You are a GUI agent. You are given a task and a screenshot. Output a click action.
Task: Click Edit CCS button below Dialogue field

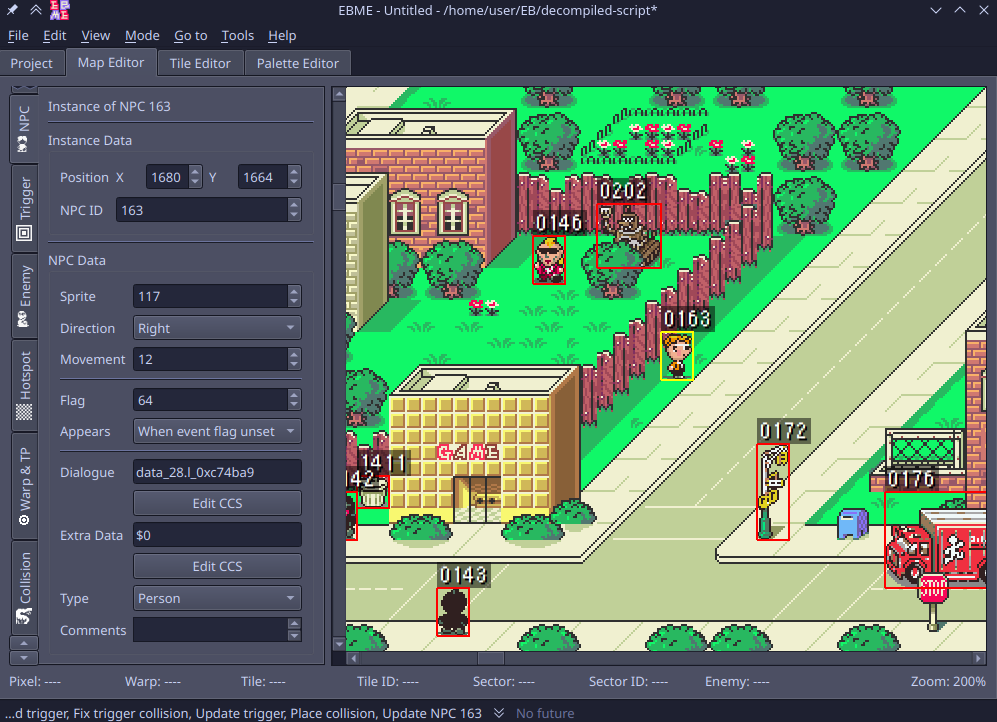click(x=217, y=503)
